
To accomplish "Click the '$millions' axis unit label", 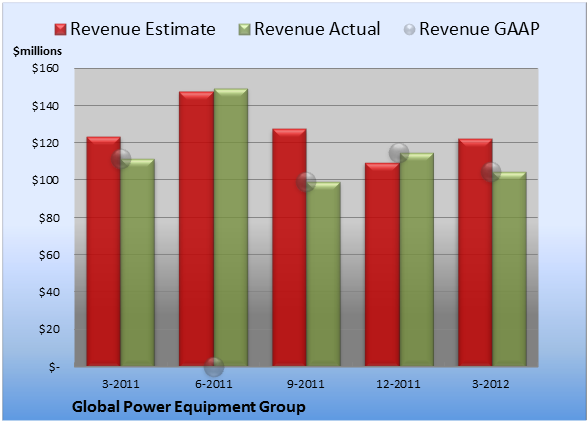I will pyautogui.click(x=37, y=51).
